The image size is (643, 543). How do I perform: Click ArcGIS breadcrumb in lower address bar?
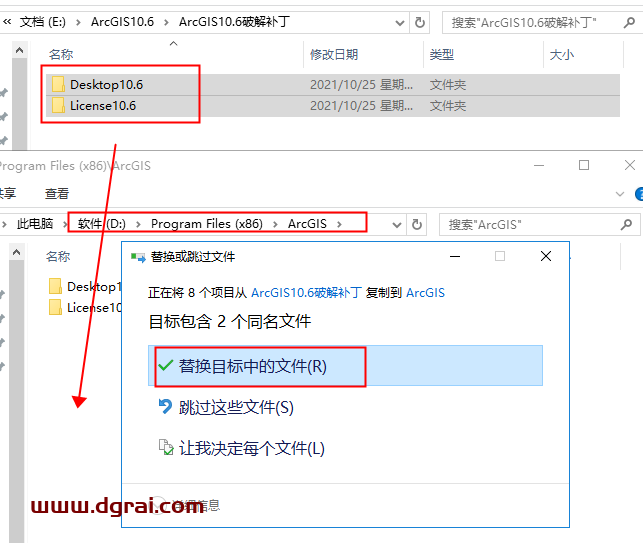[x=307, y=224]
